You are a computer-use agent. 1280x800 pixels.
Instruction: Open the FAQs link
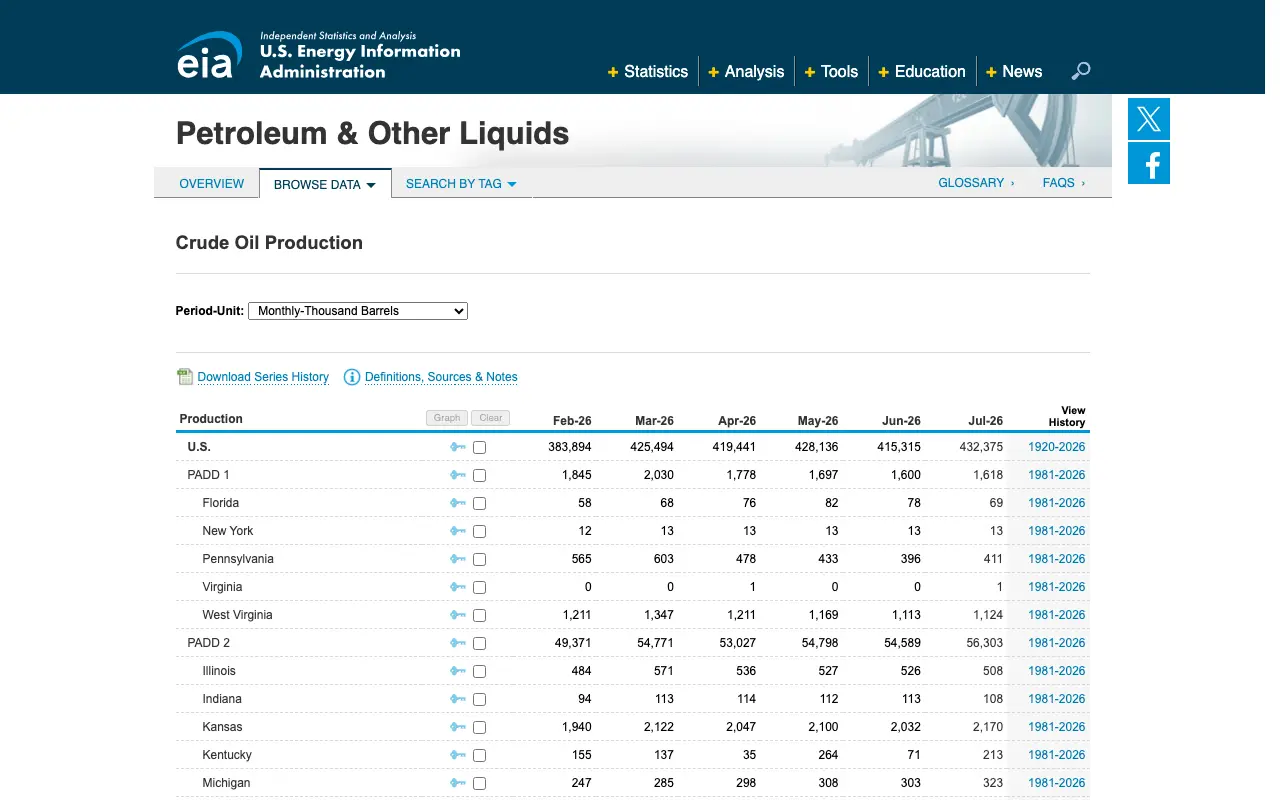tap(1063, 183)
